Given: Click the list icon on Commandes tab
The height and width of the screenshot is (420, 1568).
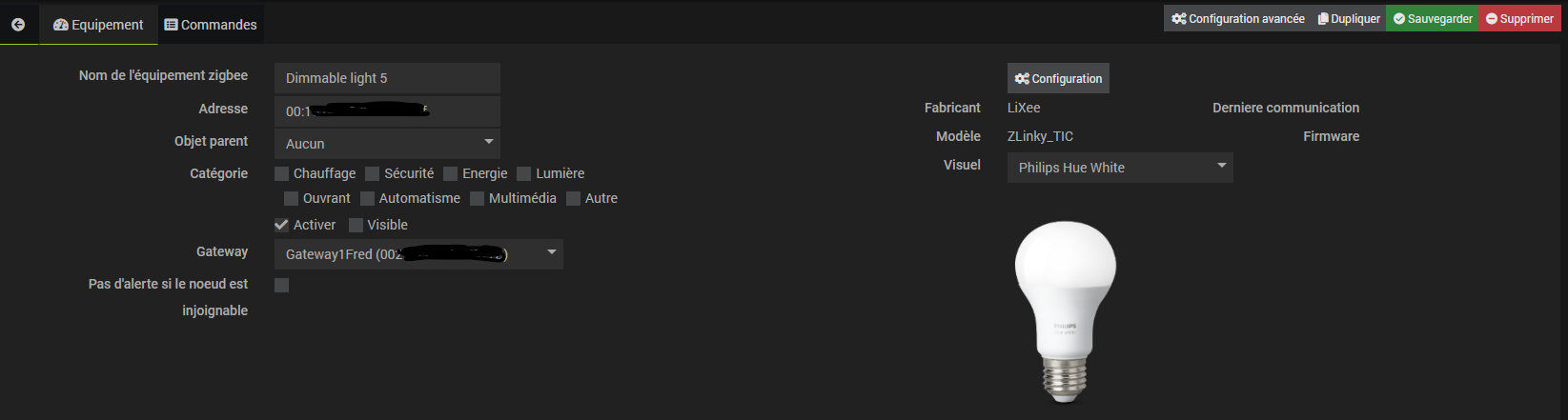Looking at the screenshot, I should point(171,25).
